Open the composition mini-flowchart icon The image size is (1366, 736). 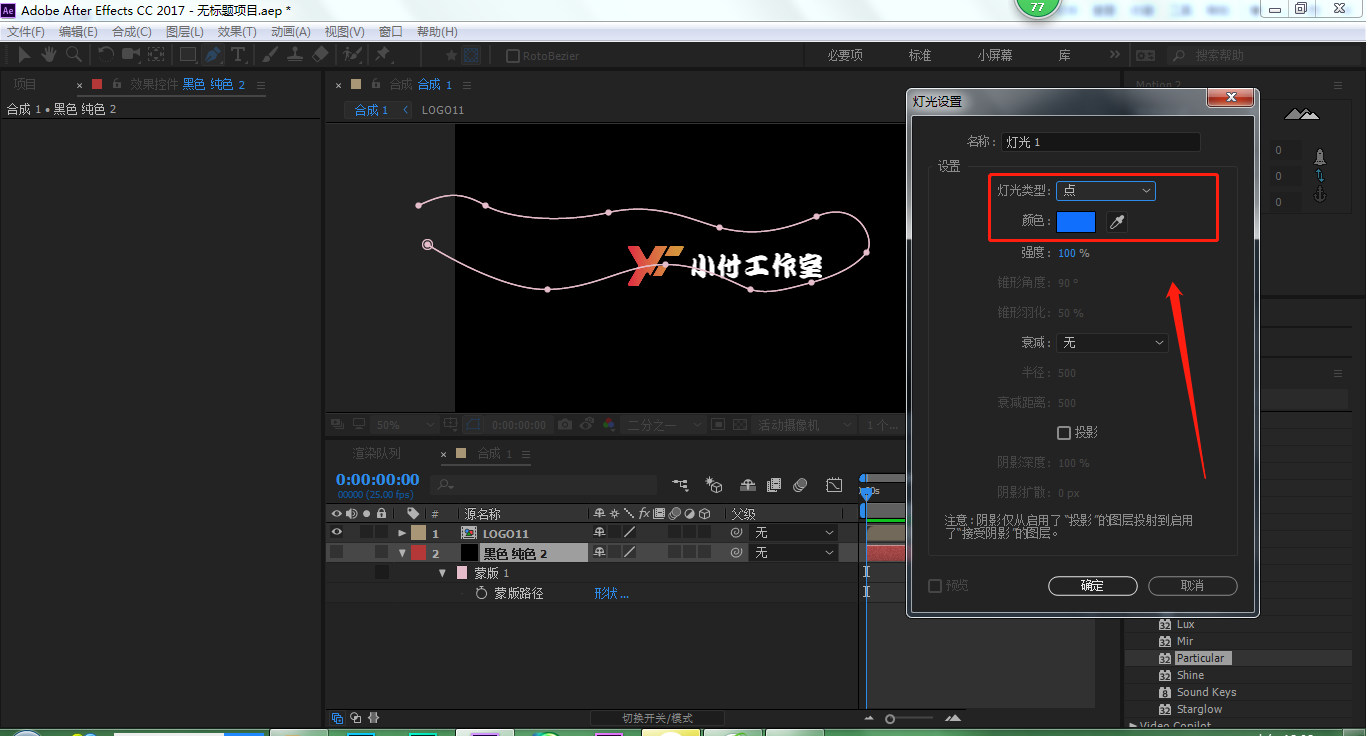click(681, 485)
